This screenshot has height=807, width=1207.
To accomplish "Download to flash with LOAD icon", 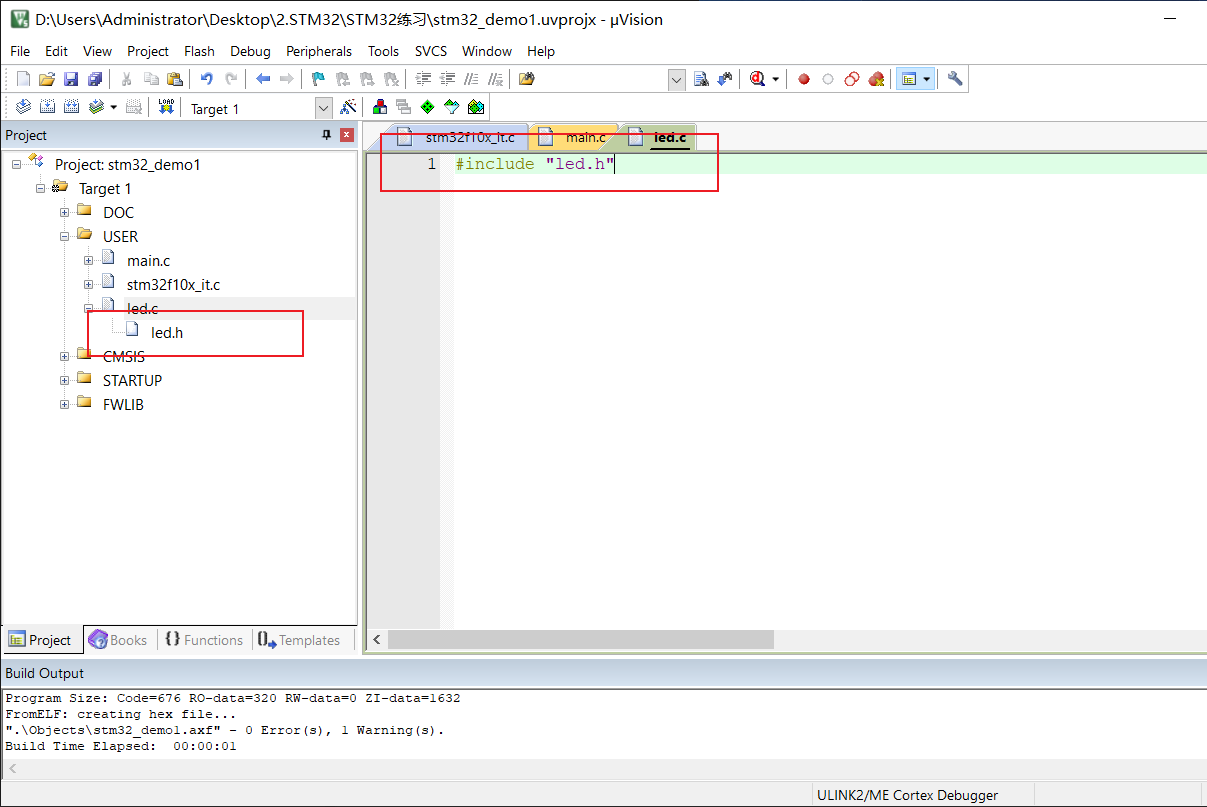I will point(167,107).
